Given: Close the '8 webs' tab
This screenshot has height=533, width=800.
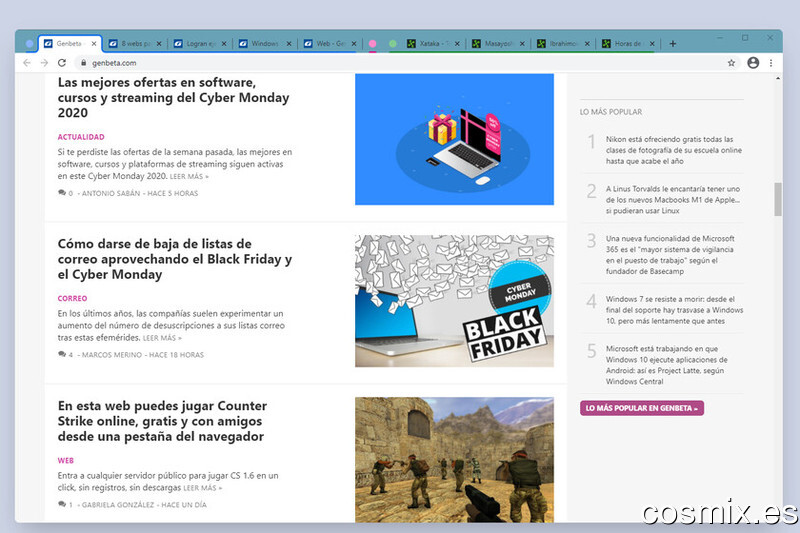Looking at the screenshot, I should [159, 44].
